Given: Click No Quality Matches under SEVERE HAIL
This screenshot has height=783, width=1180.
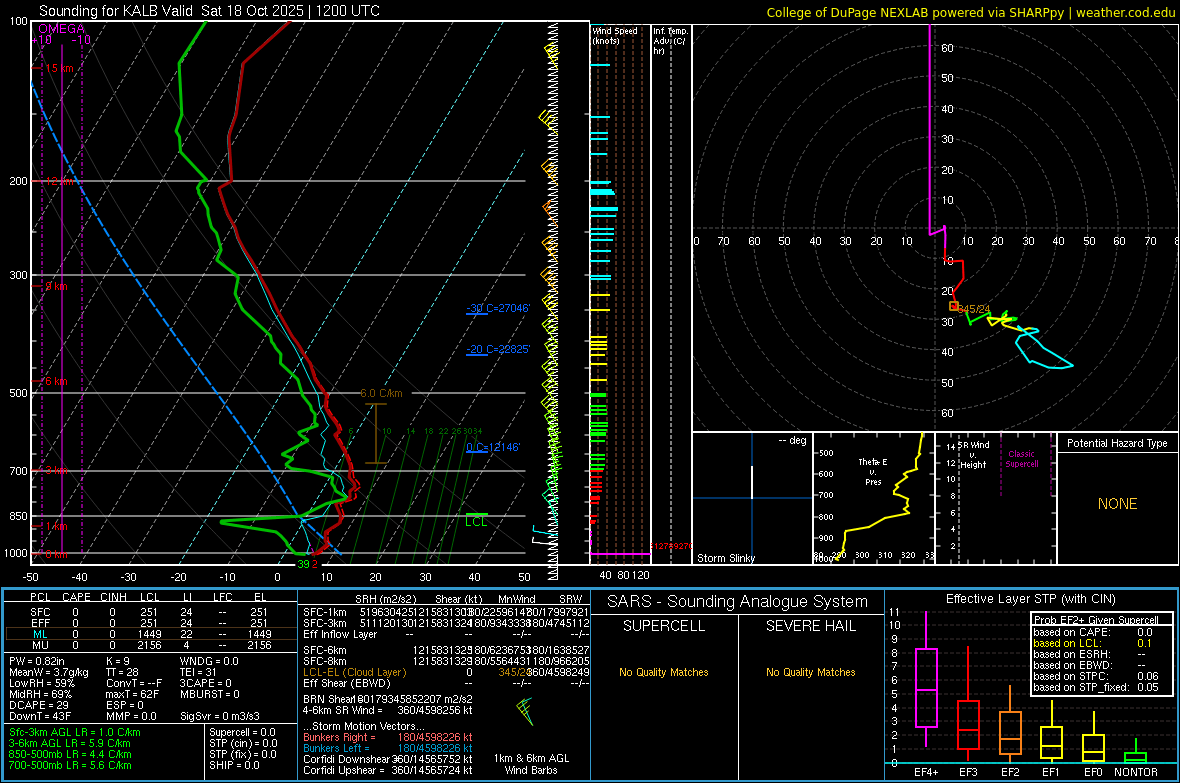Looking at the screenshot, I should (x=810, y=672).
